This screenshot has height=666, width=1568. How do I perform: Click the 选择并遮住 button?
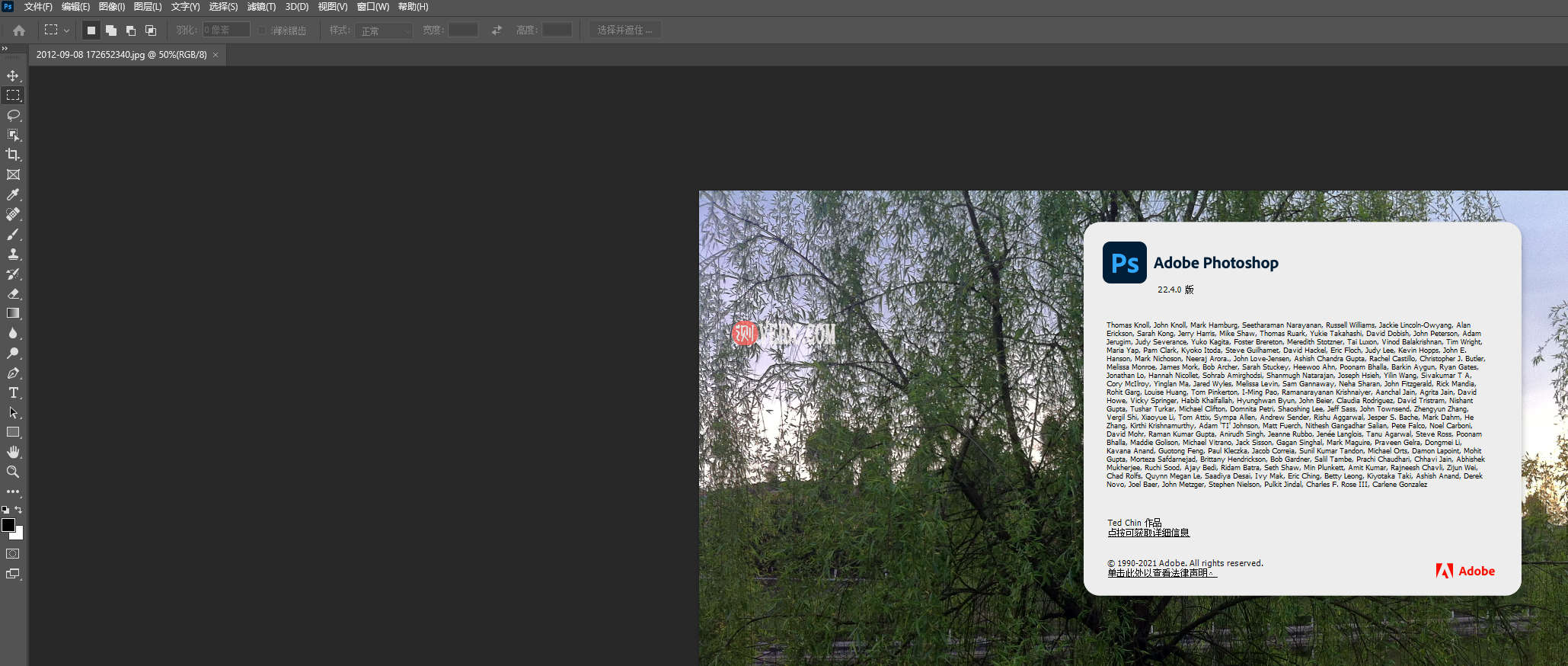(x=624, y=30)
